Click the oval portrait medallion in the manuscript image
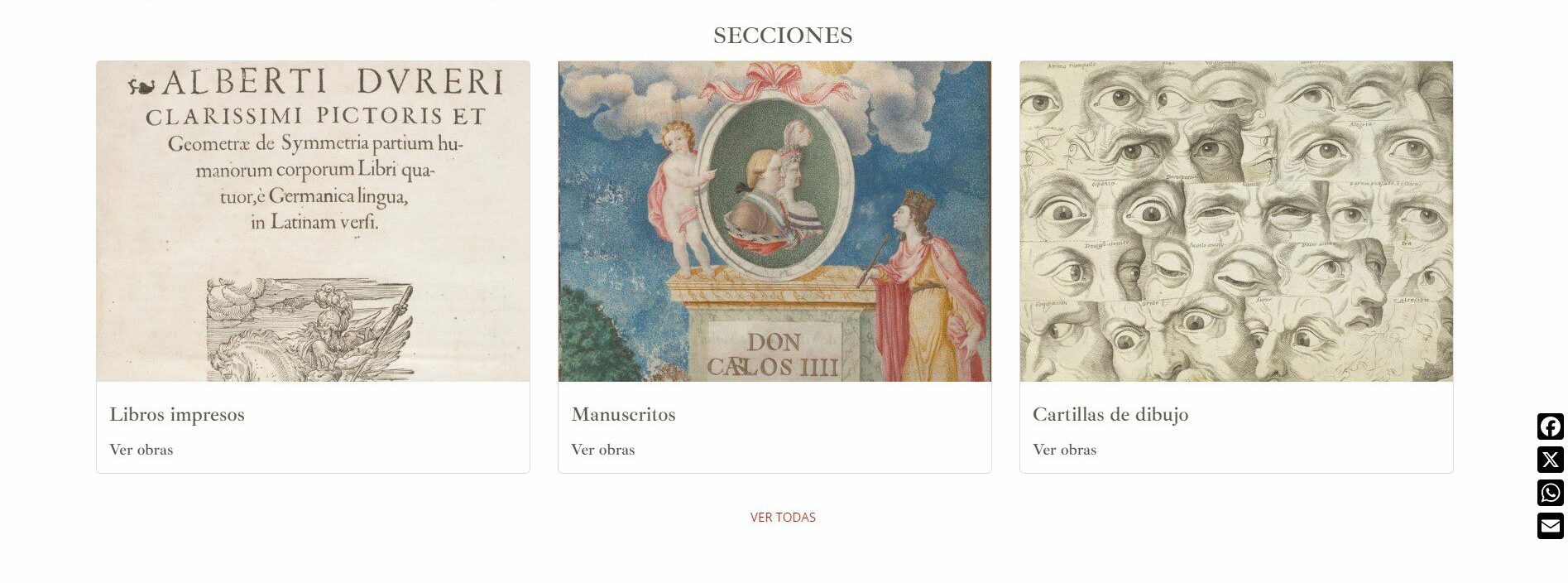1568x583 pixels. coord(774,186)
